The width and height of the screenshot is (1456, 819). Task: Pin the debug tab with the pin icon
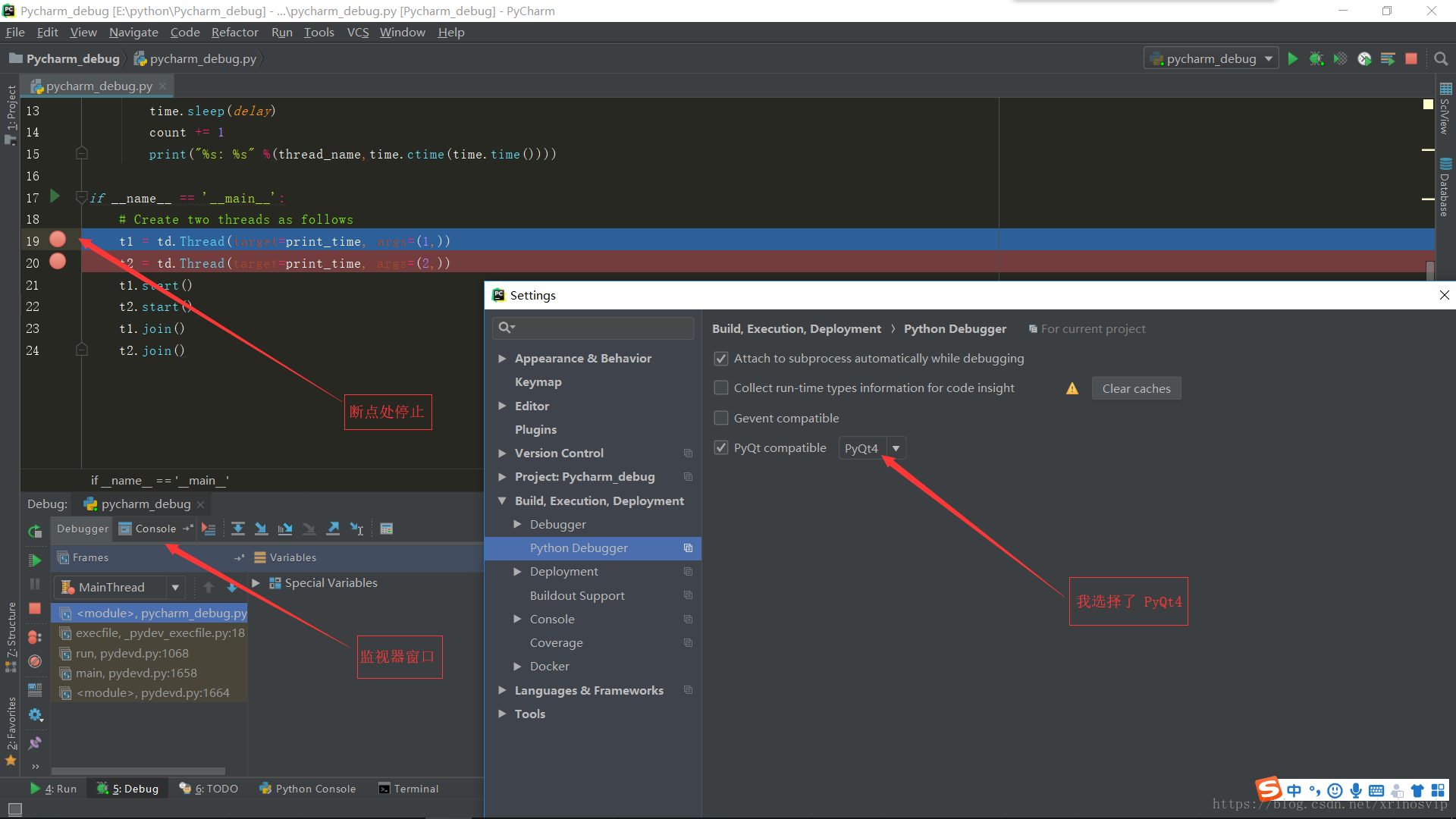click(x=35, y=742)
